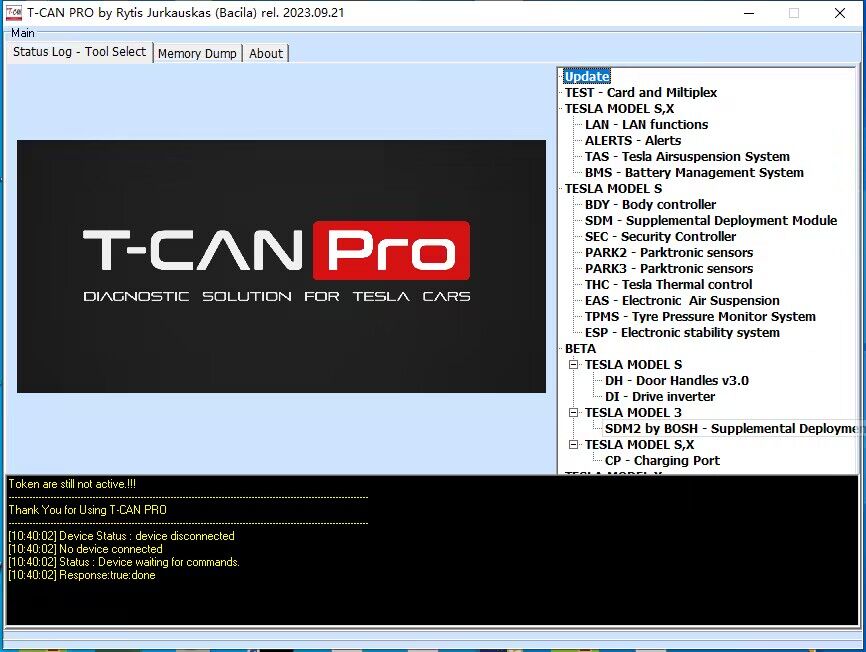Select the BETA tree group
The width and height of the screenshot is (866, 652).
point(580,348)
